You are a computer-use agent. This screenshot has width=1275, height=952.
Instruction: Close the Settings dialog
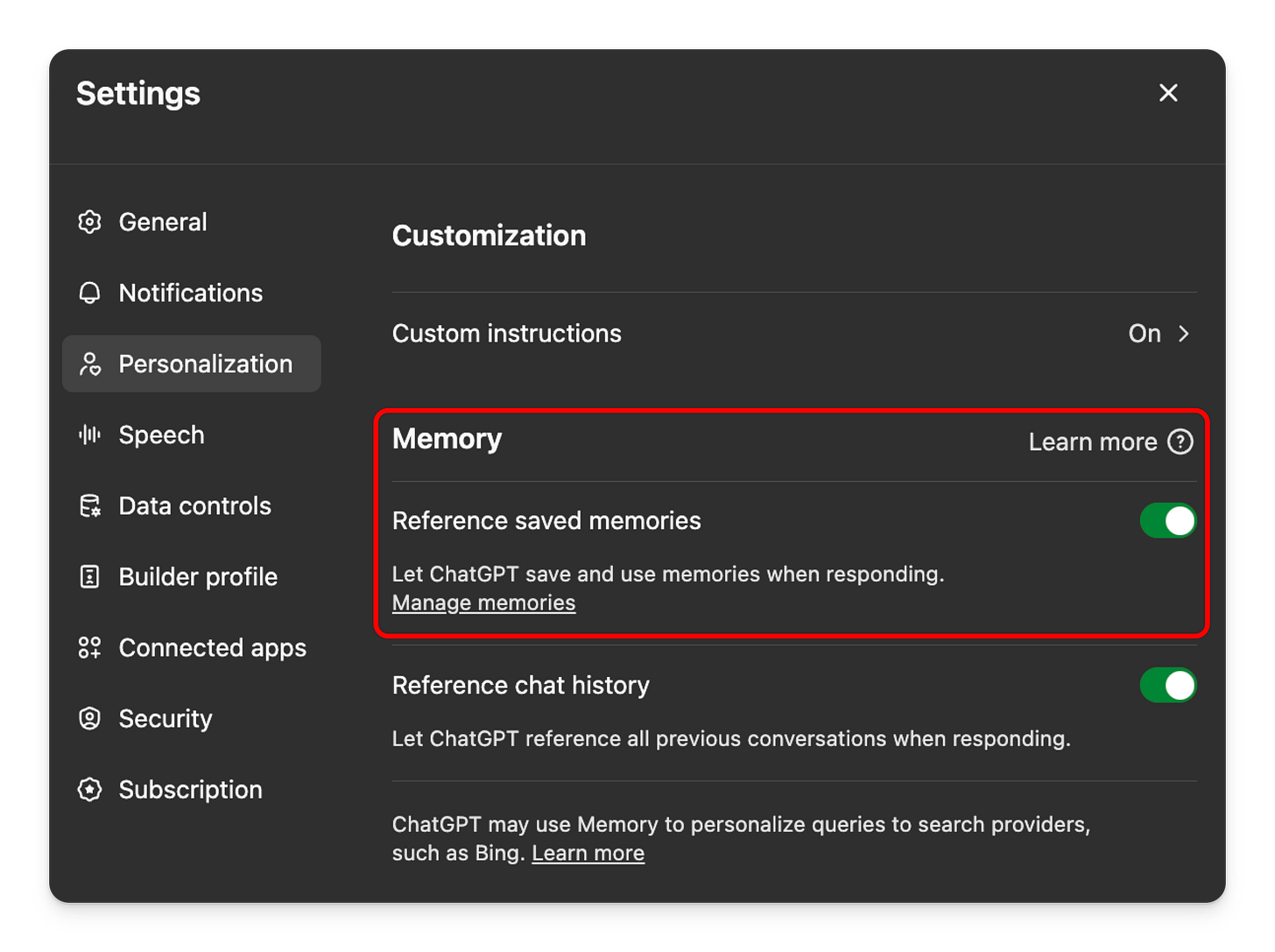pyautogui.click(x=1168, y=93)
